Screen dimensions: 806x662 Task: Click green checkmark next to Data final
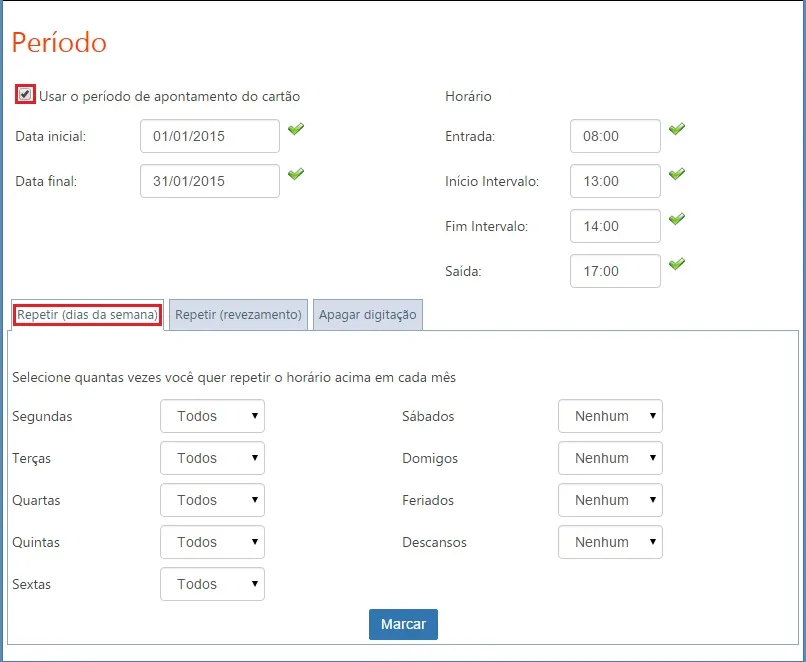295,174
